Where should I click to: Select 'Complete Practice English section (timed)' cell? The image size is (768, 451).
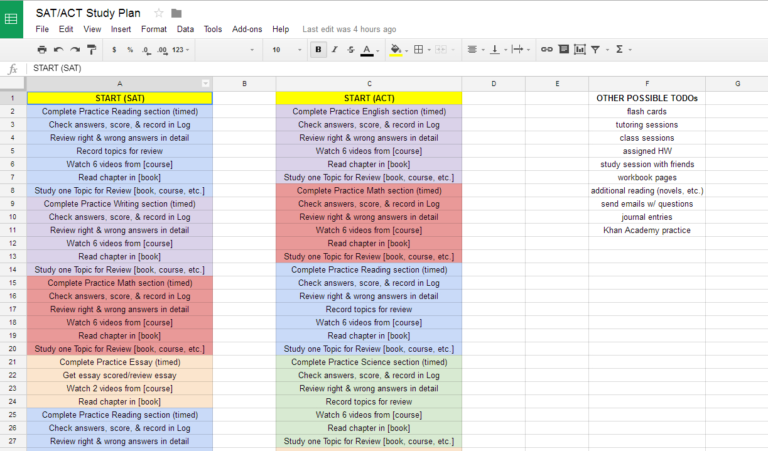click(369, 112)
